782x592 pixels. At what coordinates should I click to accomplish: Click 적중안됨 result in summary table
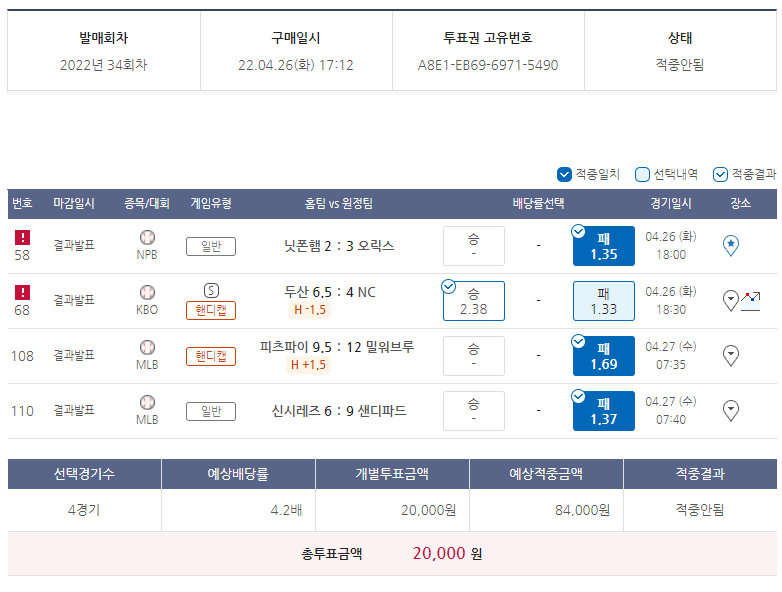(700, 510)
